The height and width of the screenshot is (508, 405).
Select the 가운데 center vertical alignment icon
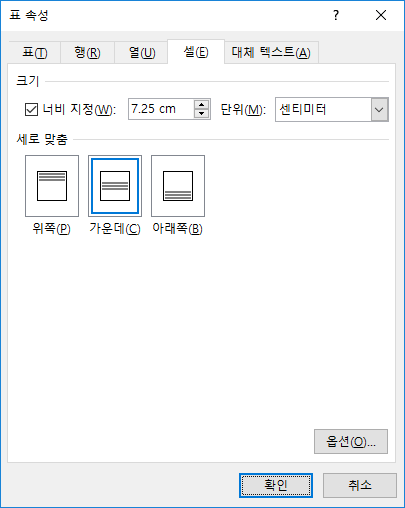coord(115,186)
